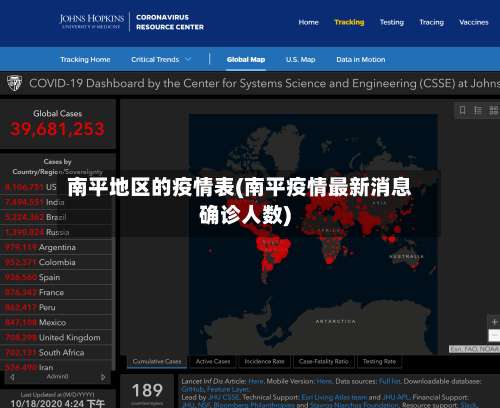Open the Full list data sources link
This screenshot has width=500, height=408.
[389, 381]
